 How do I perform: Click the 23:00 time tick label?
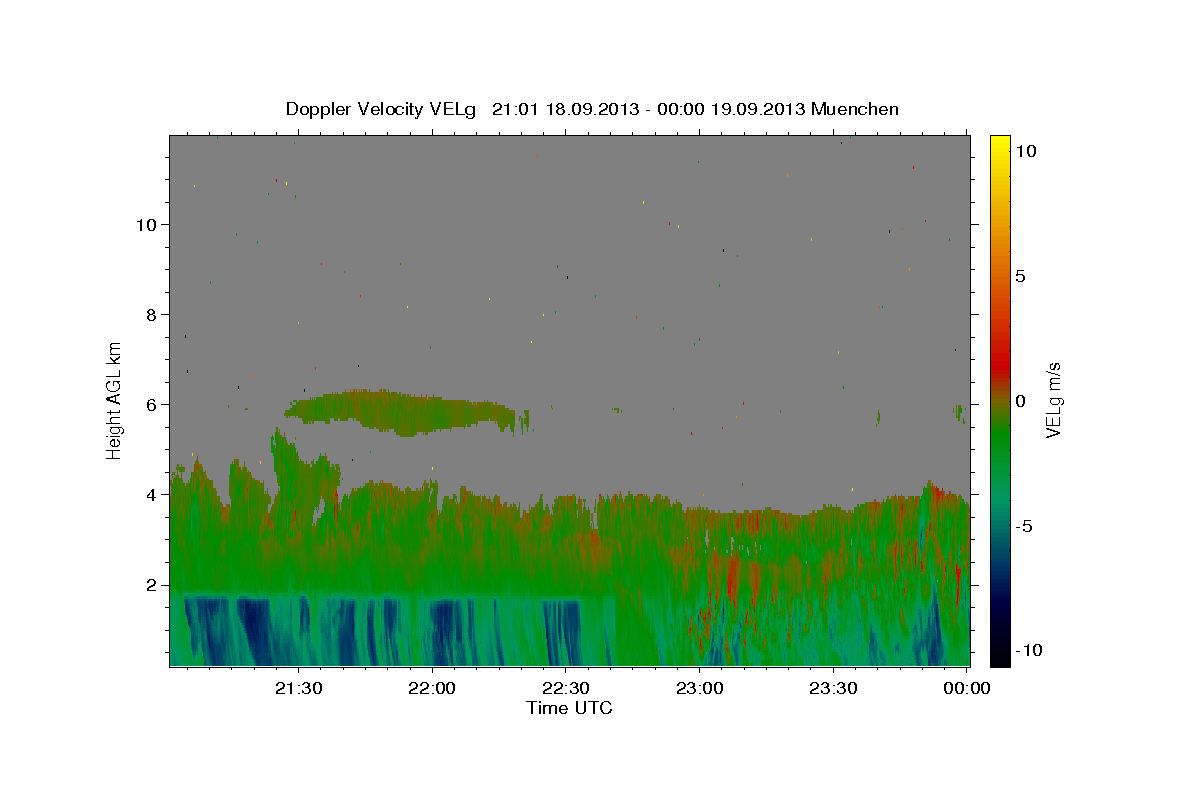pyautogui.click(x=700, y=688)
